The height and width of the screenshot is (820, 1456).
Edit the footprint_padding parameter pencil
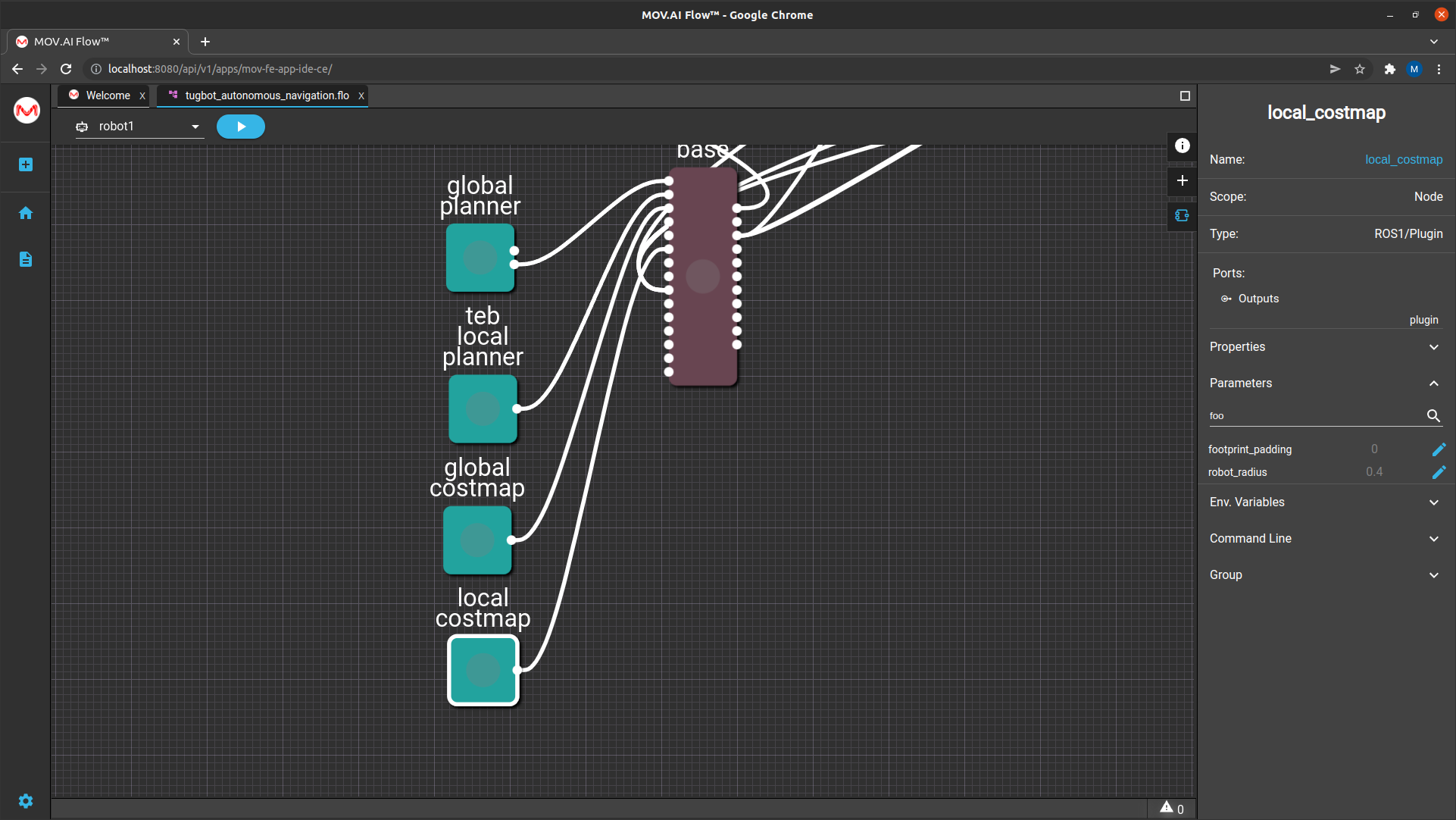(x=1439, y=449)
